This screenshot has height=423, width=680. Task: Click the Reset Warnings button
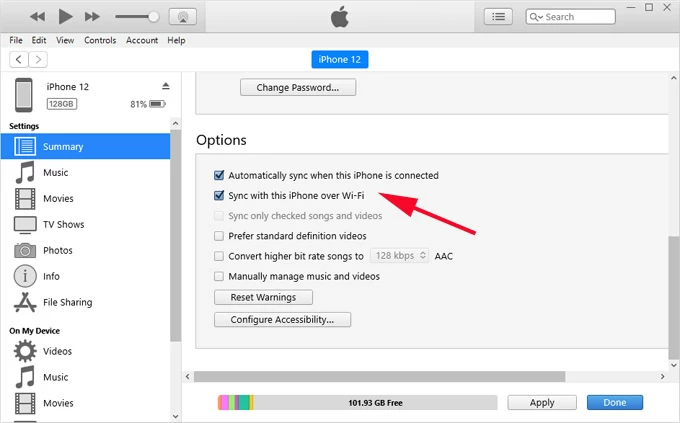(x=263, y=297)
